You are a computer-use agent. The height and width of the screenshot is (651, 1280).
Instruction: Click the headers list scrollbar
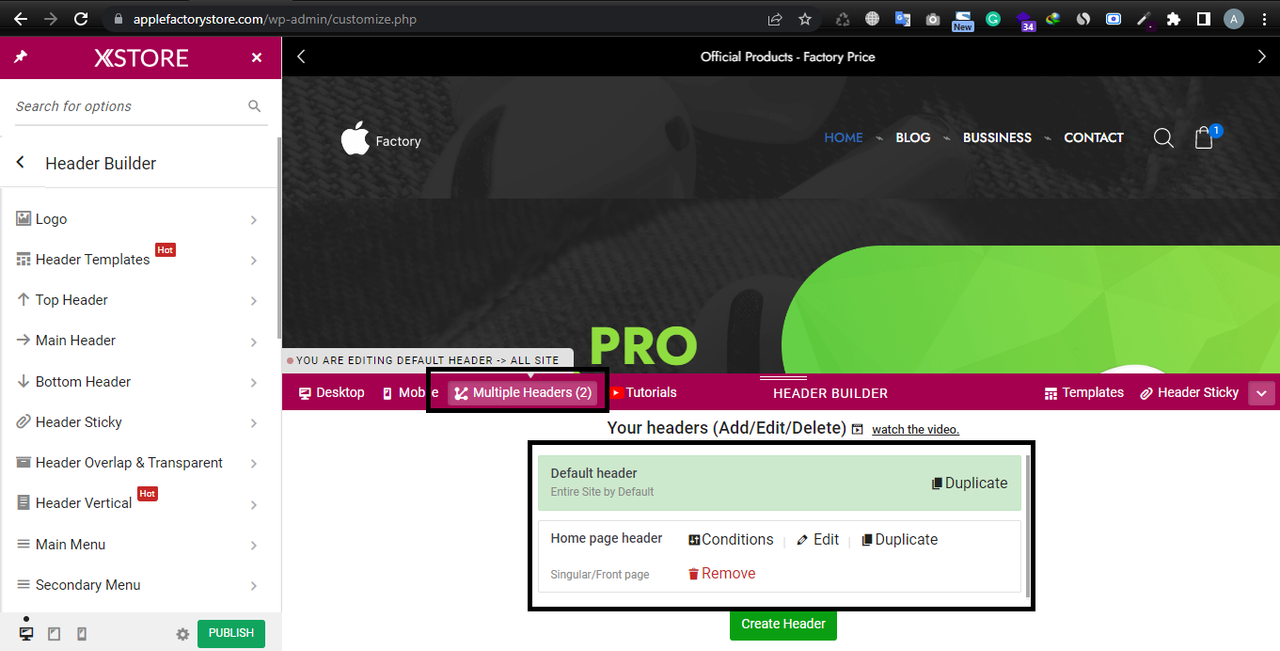point(1027,526)
